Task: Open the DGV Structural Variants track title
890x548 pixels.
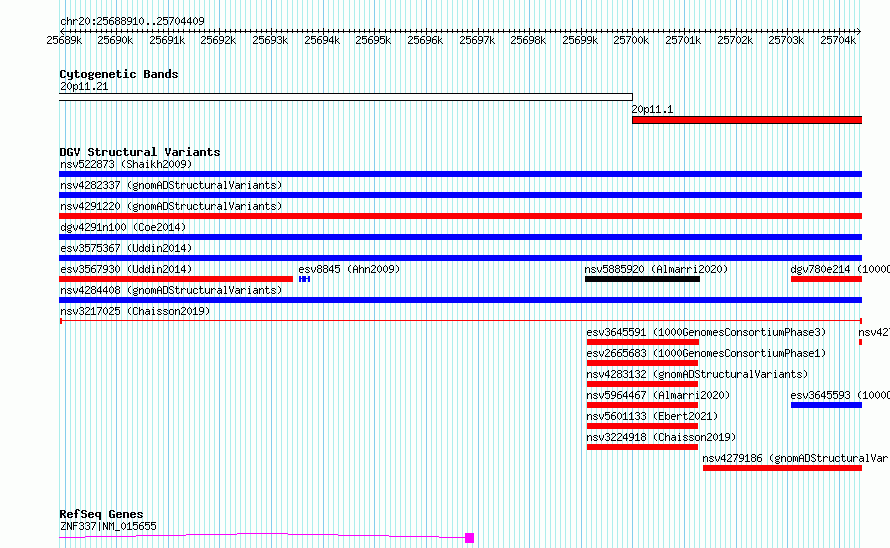Action: tap(140, 152)
